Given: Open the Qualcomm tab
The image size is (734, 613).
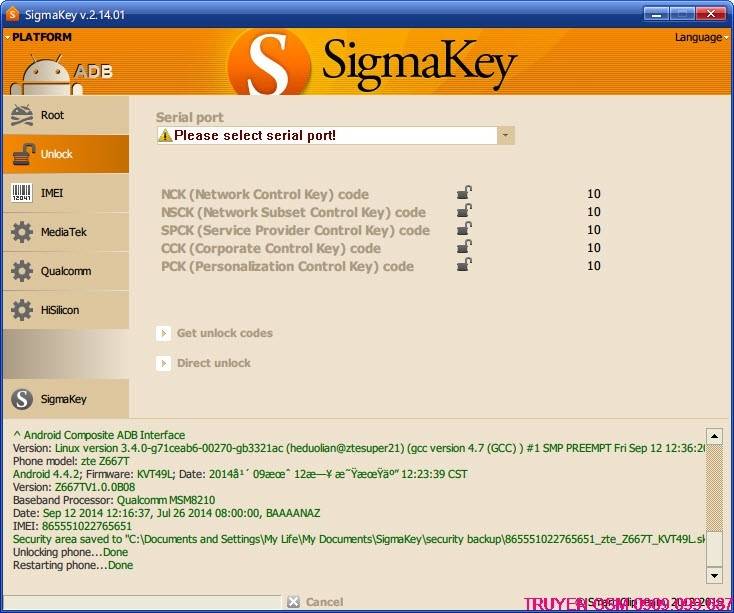Looking at the screenshot, I should pos(66,271).
